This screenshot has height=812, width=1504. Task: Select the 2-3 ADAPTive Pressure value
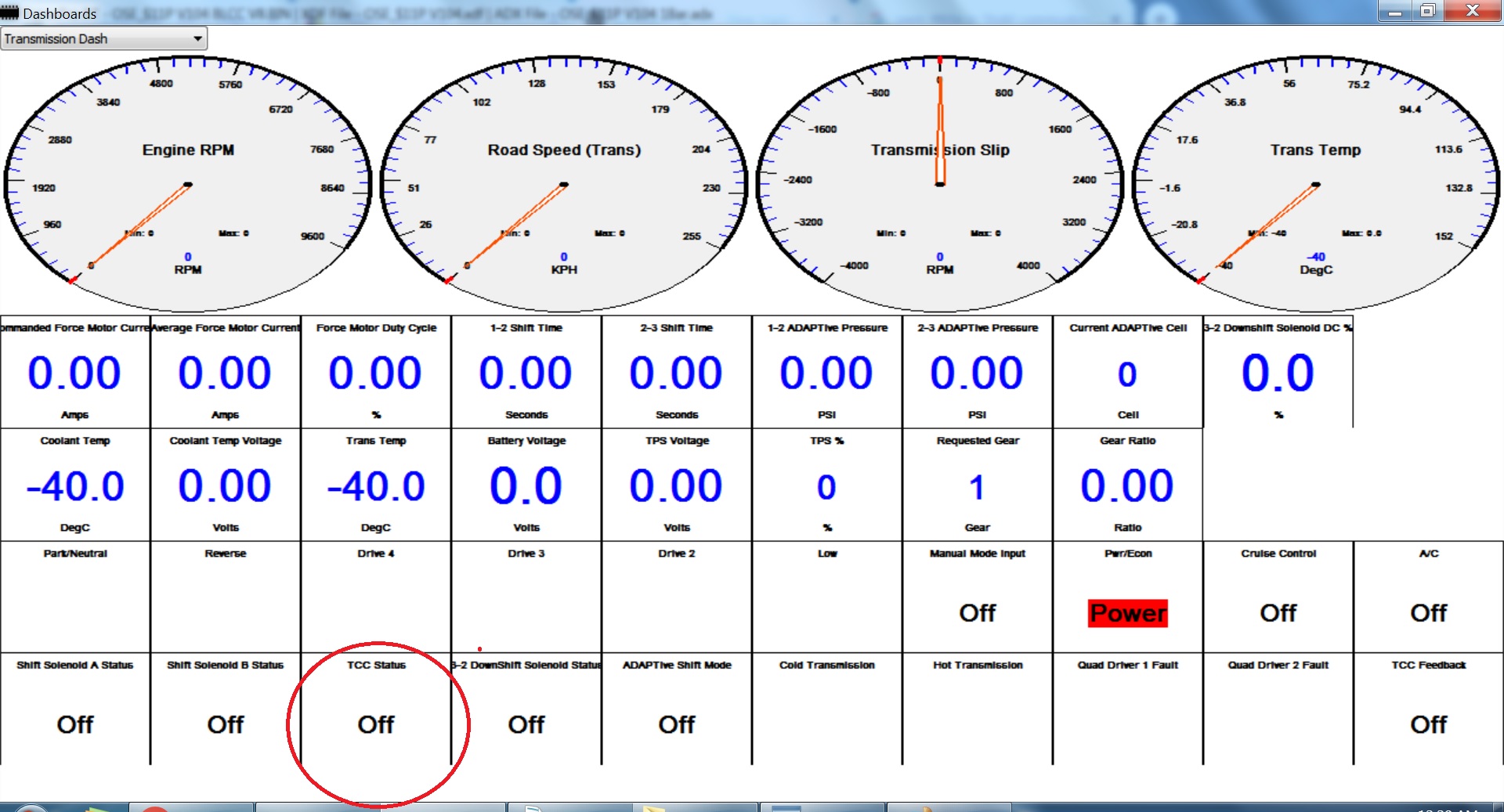pyautogui.click(x=977, y=373)
